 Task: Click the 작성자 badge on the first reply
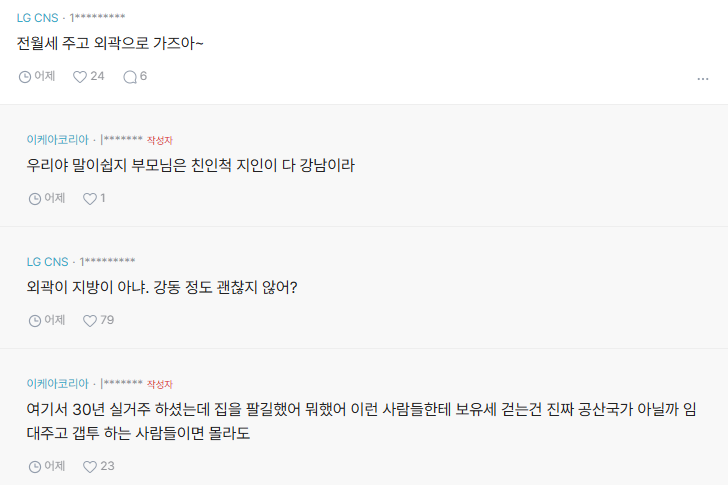(x=160, y=140)
